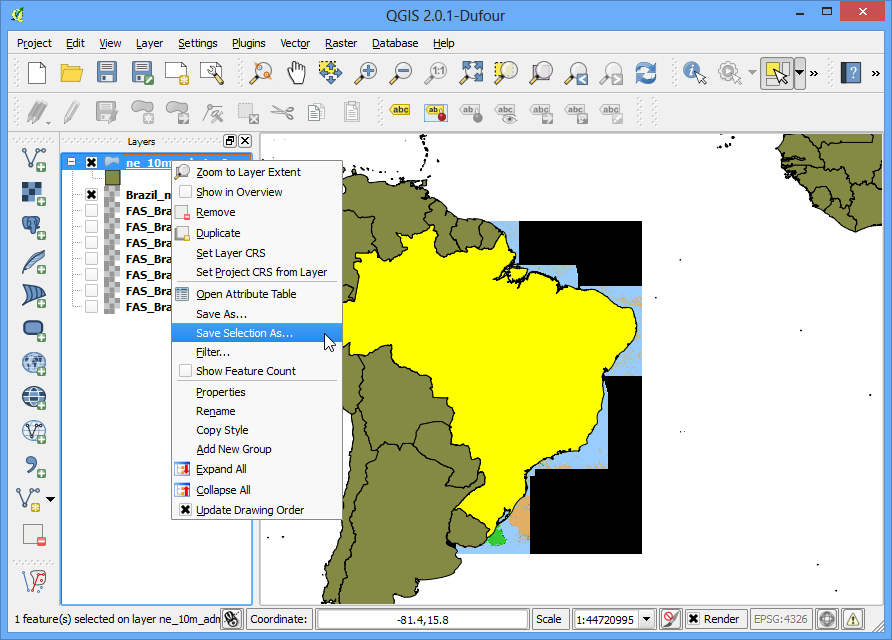This screenshot has height=640, width=892.
Task: Open the Run Feature Action dropdown arrow
Action: pos(752,73)
